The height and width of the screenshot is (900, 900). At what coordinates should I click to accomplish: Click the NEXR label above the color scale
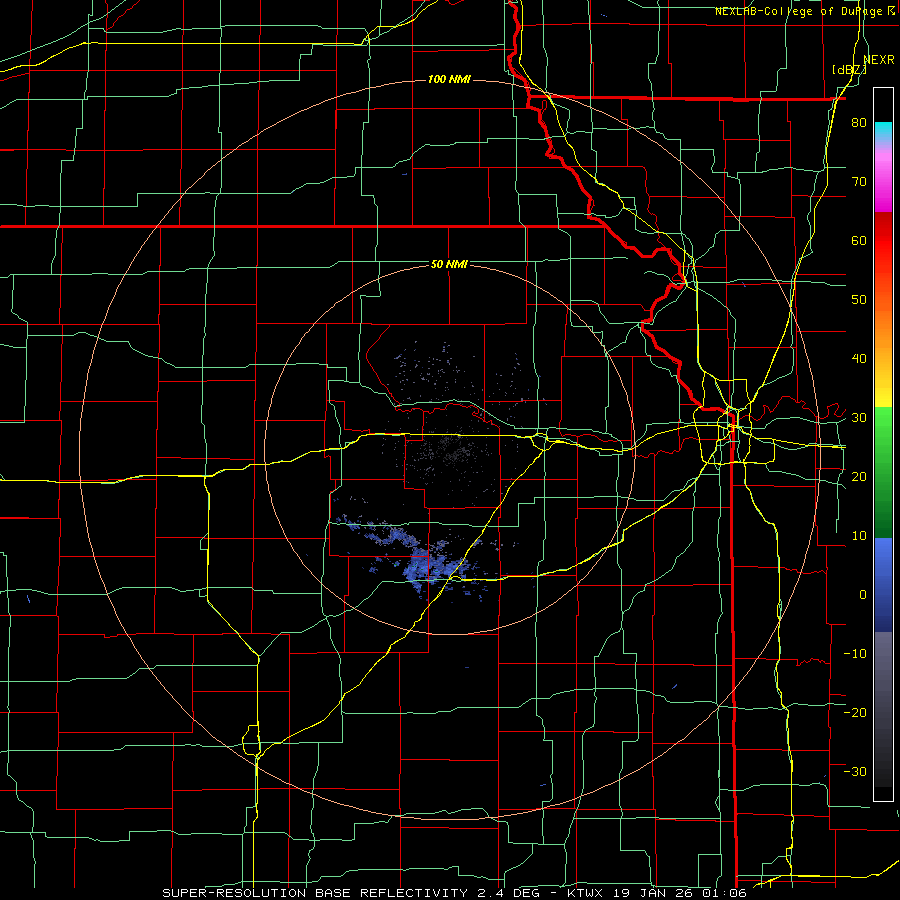pos(879,59)
